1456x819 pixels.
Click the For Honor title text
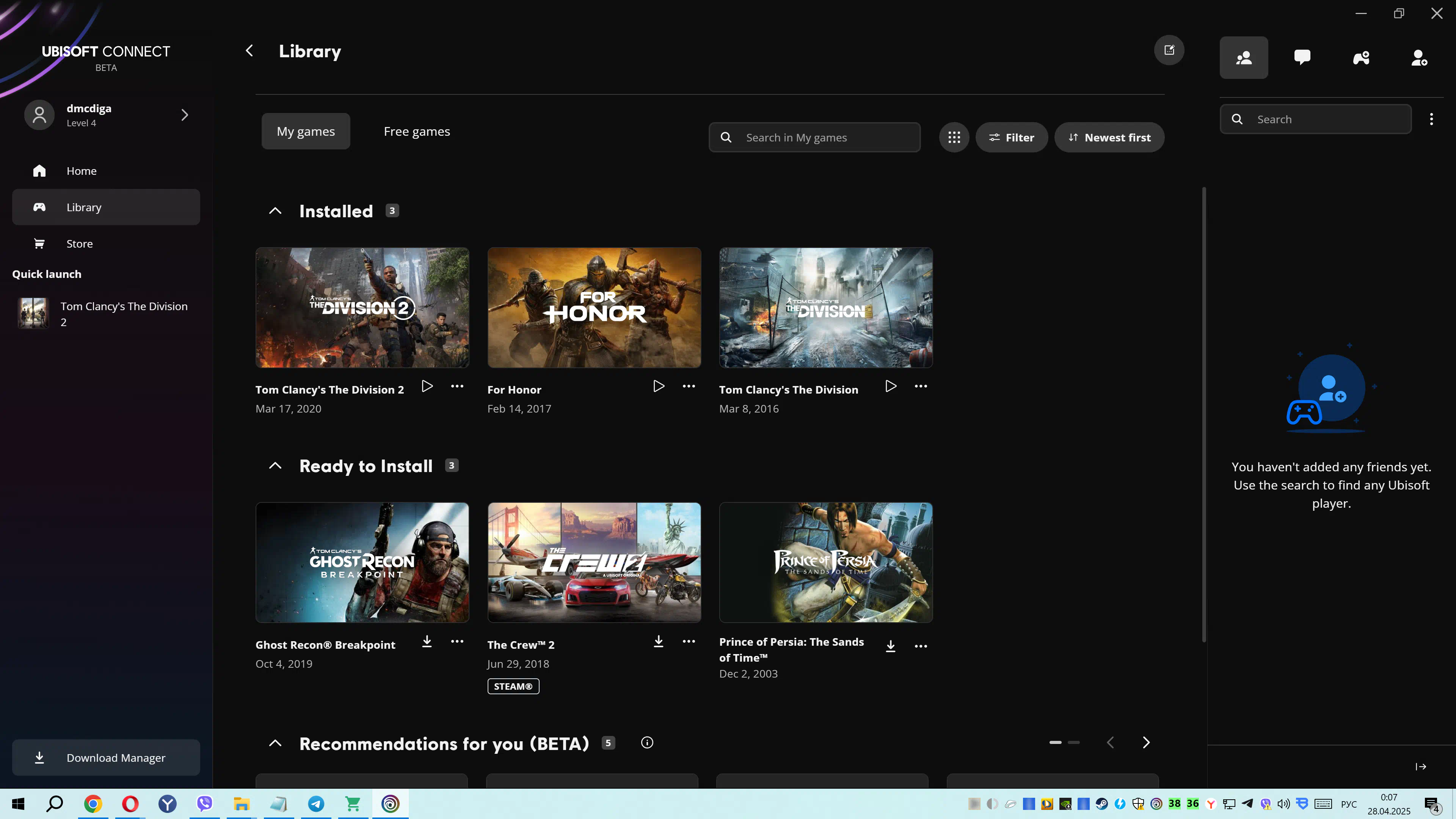[x=515, y=390]
